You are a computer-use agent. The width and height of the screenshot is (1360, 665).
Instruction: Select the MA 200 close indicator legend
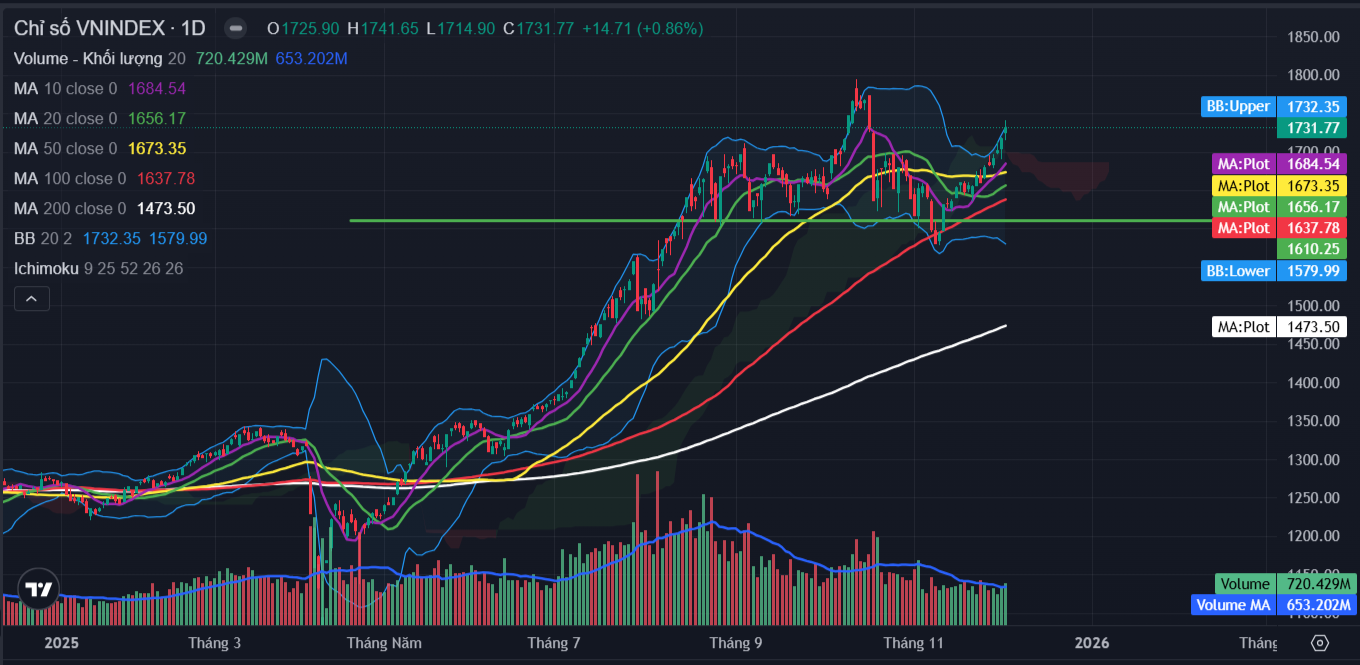[x=70, y=209]
